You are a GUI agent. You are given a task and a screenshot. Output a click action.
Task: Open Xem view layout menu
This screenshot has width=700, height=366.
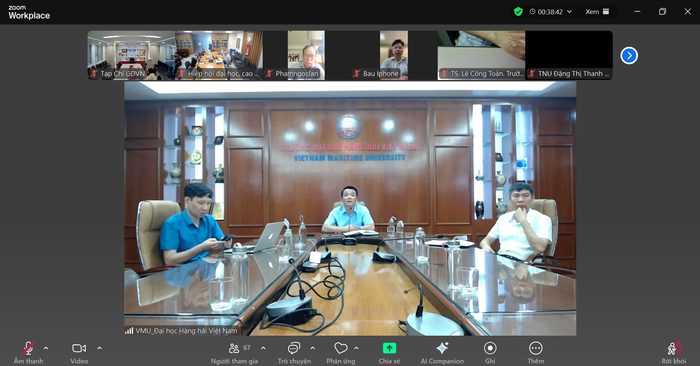[597, 12]
